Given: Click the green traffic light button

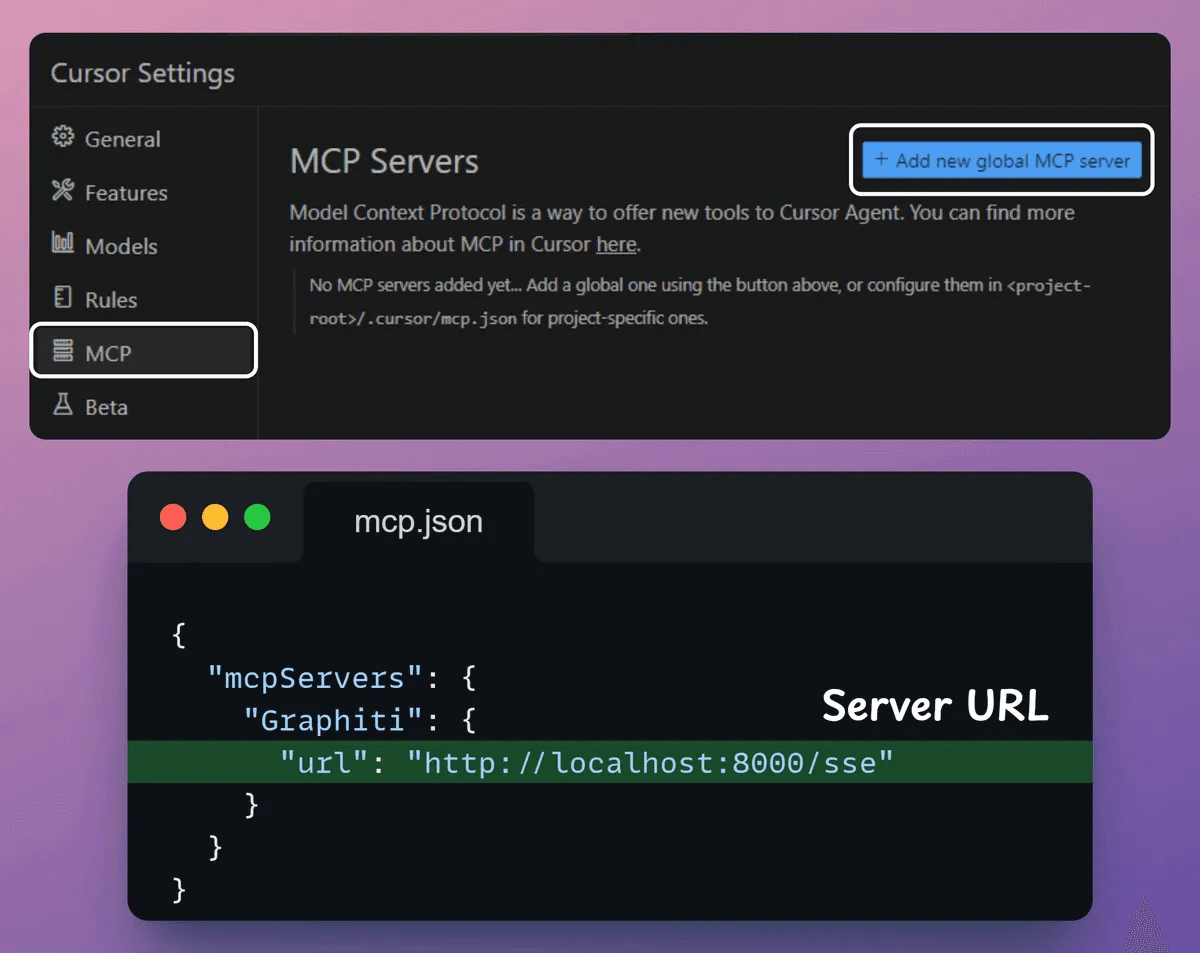Looking at the screenshot, I should (257, 517).
